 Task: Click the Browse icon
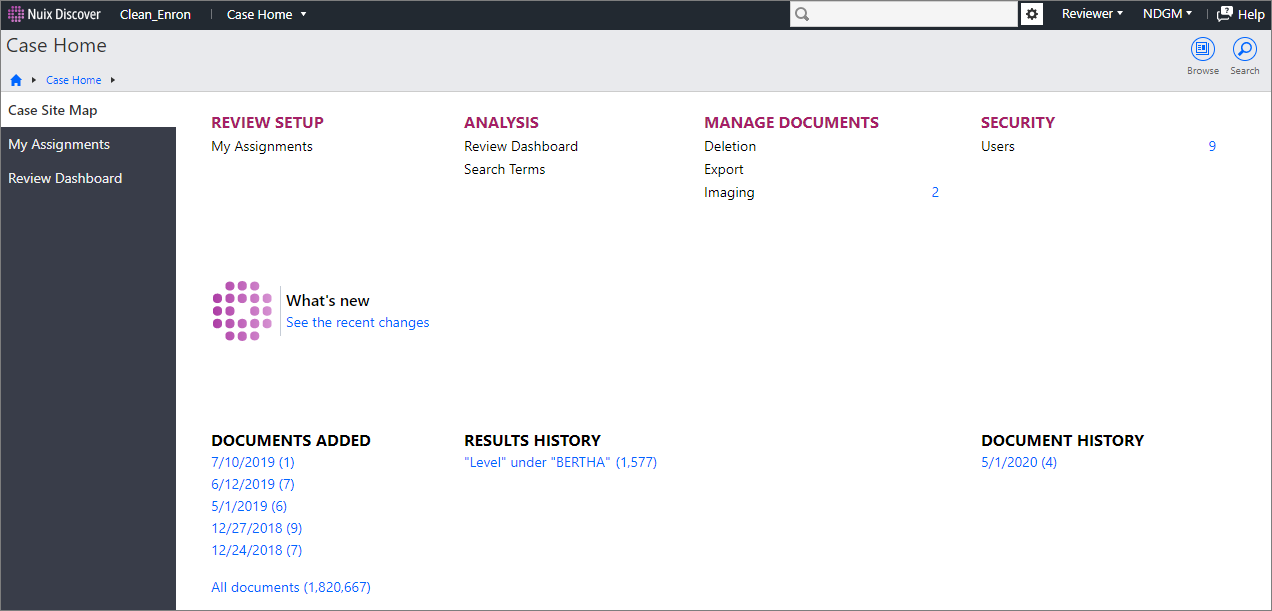click(1203, 49)
